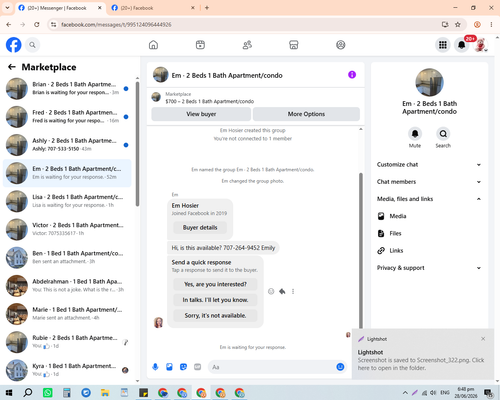Open the purple conversation information icon
Image resolution: width=500 pixels, height=400 pixels.
click(x=352, y=75)
